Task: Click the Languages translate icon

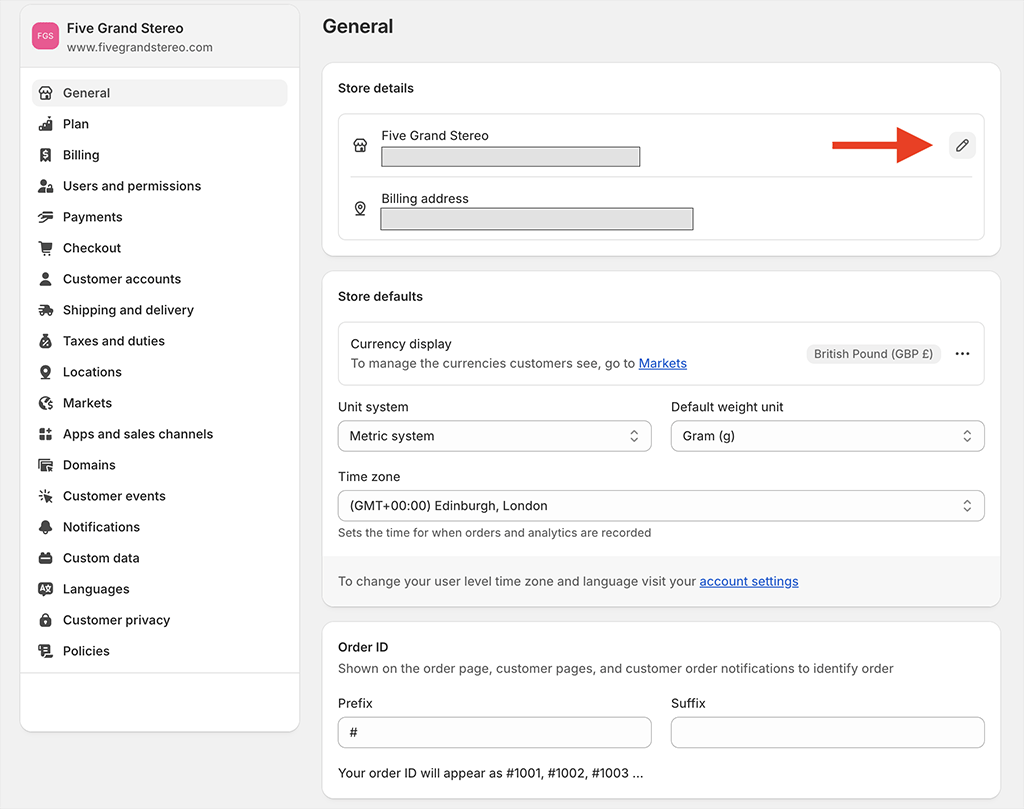Action: pyautogui.click(x=45, y=589)
